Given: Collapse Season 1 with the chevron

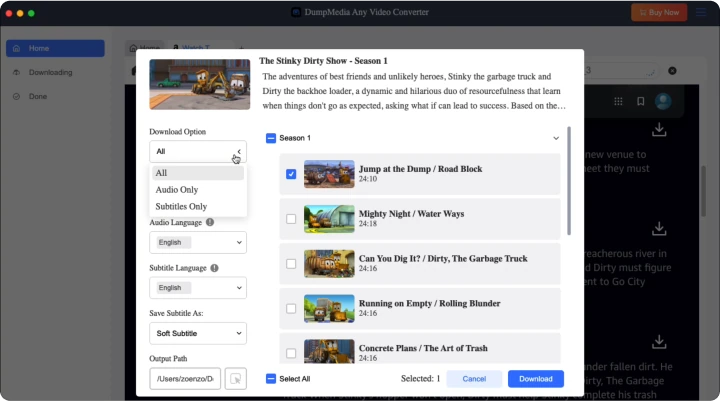Looking at the screenshot, I should pyautogui.click(x=556, y=138).
